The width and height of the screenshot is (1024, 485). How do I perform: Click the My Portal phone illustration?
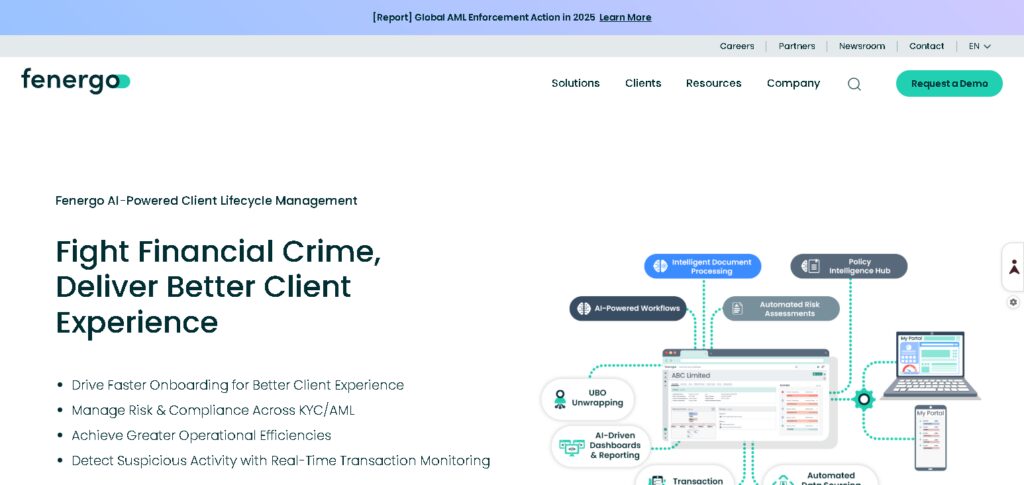pyautogui.click(x=931, y=437)
